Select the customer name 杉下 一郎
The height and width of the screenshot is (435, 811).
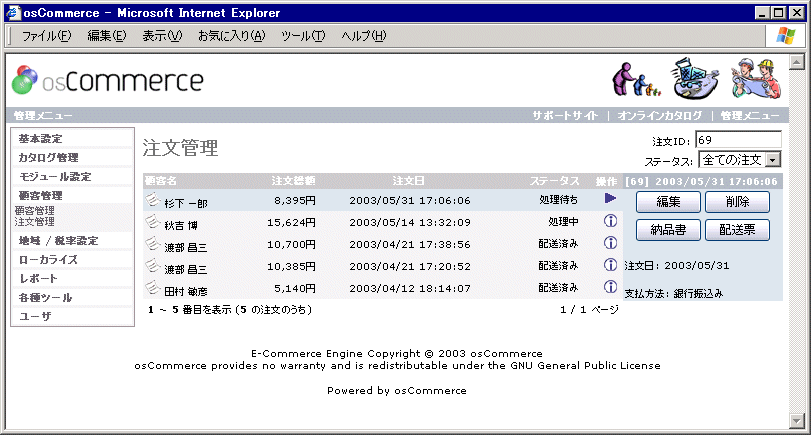tap(186, 203)
